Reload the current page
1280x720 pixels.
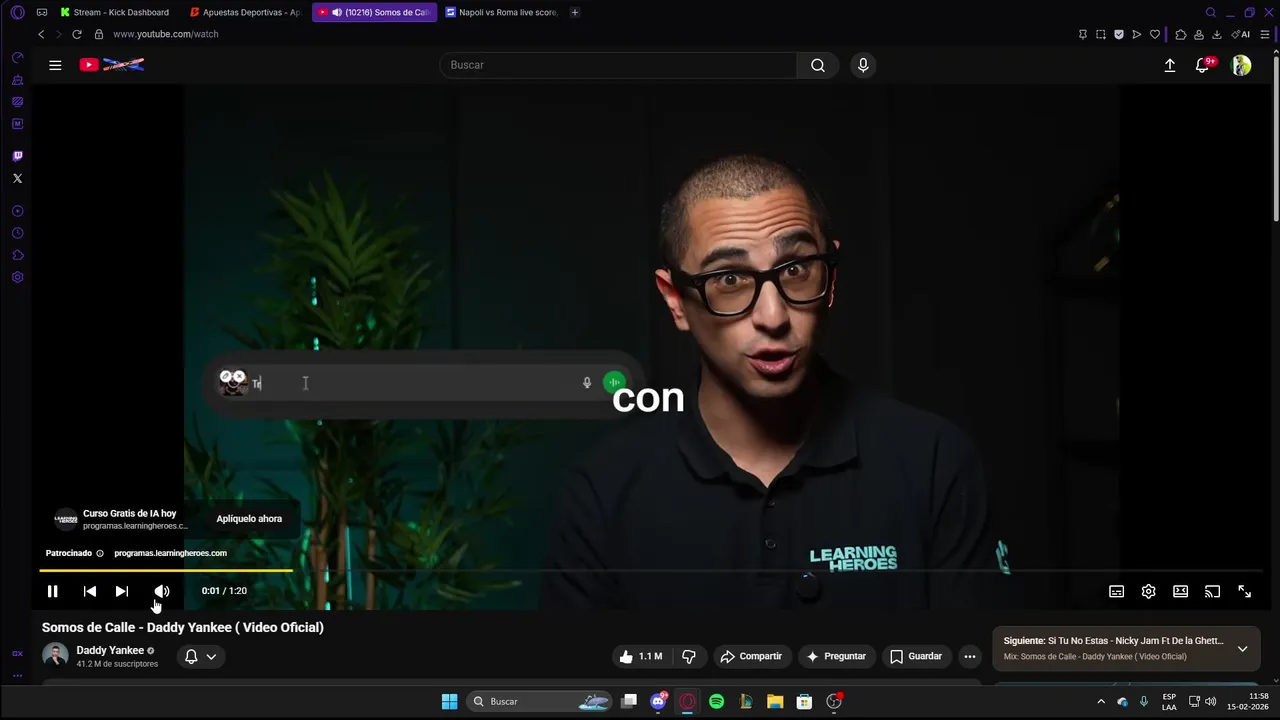(77, 34)
